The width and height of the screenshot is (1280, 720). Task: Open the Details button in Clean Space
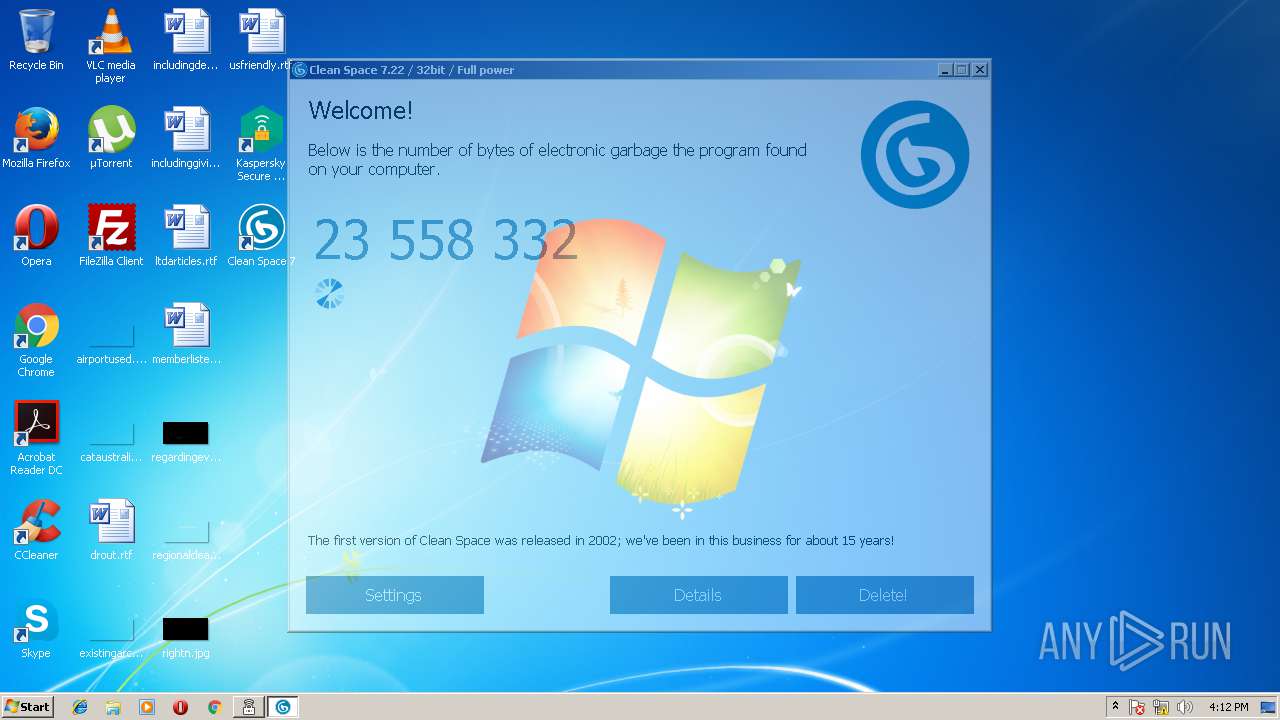699,595
